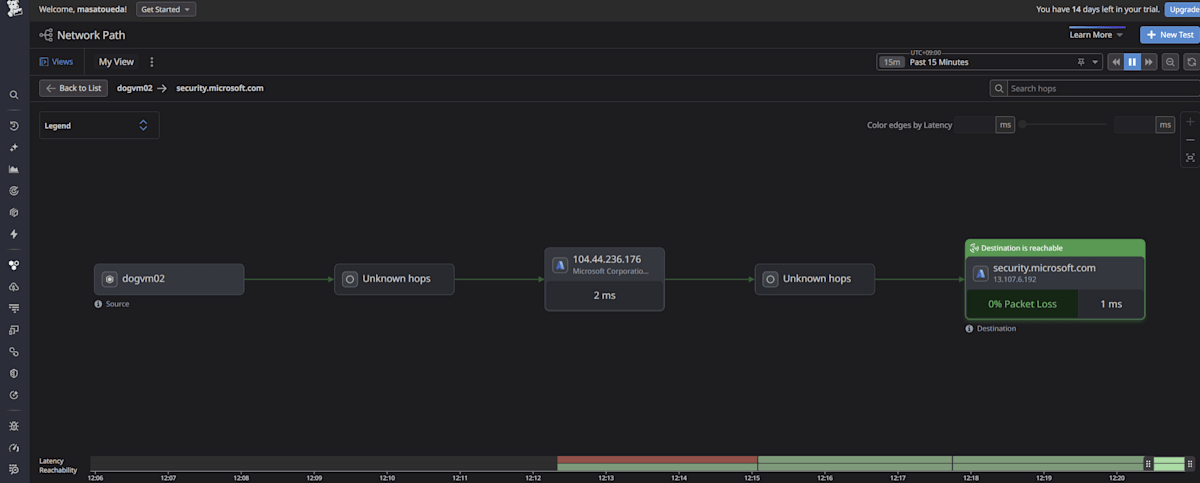Image resolution: width=1200 pixels, height=483 pixels.
Task: Click the target-shaped monitors sidebar icon
Action: point(14,190)
